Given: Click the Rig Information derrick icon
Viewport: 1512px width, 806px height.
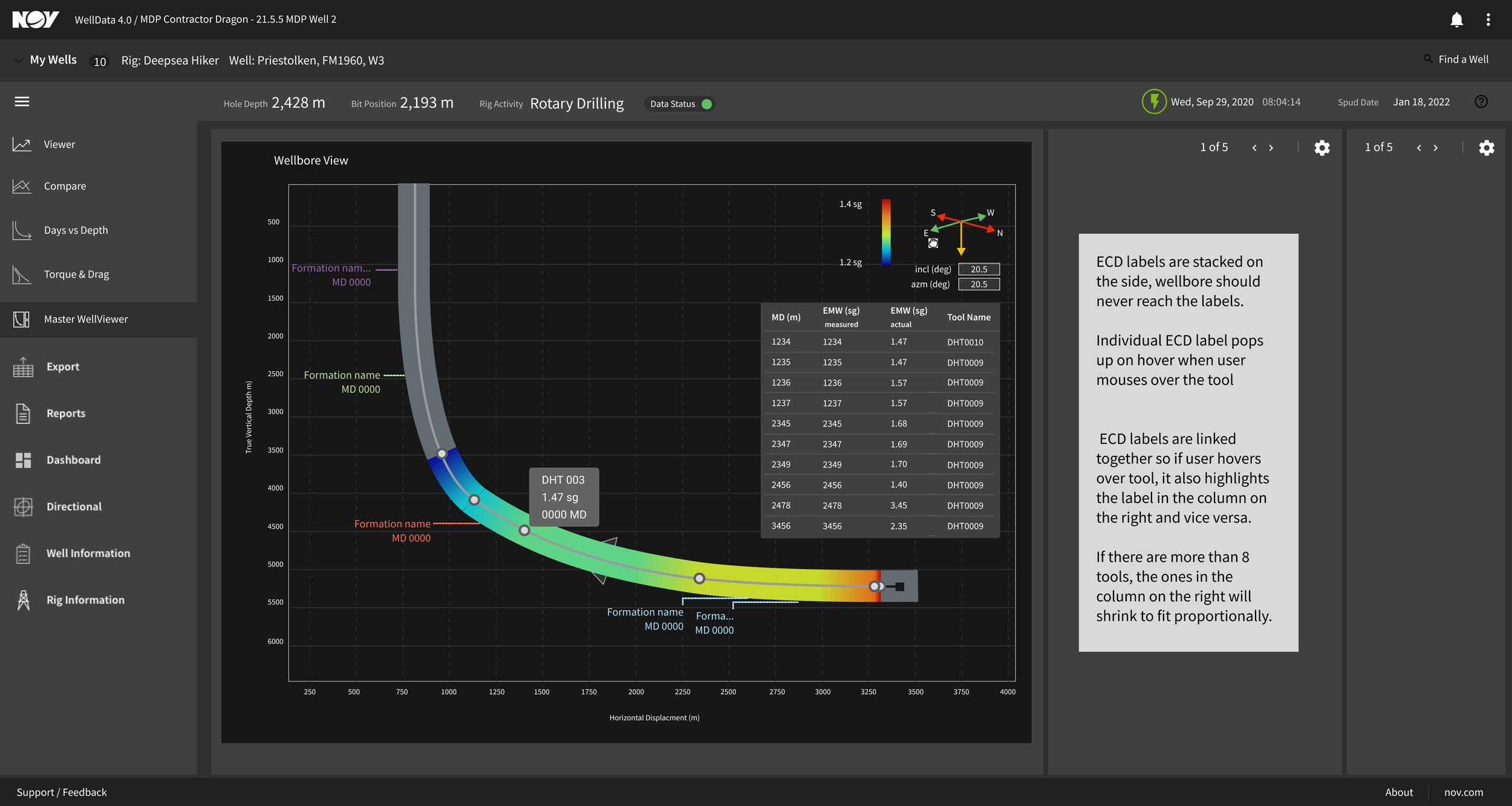Looking at the screenshot, I should point(23,600).
